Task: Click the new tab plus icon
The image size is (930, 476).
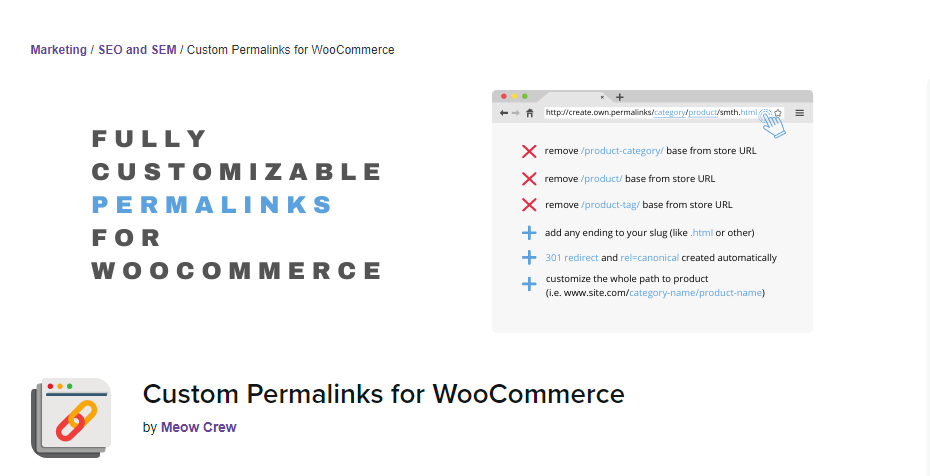Action: tap(620, 97)
